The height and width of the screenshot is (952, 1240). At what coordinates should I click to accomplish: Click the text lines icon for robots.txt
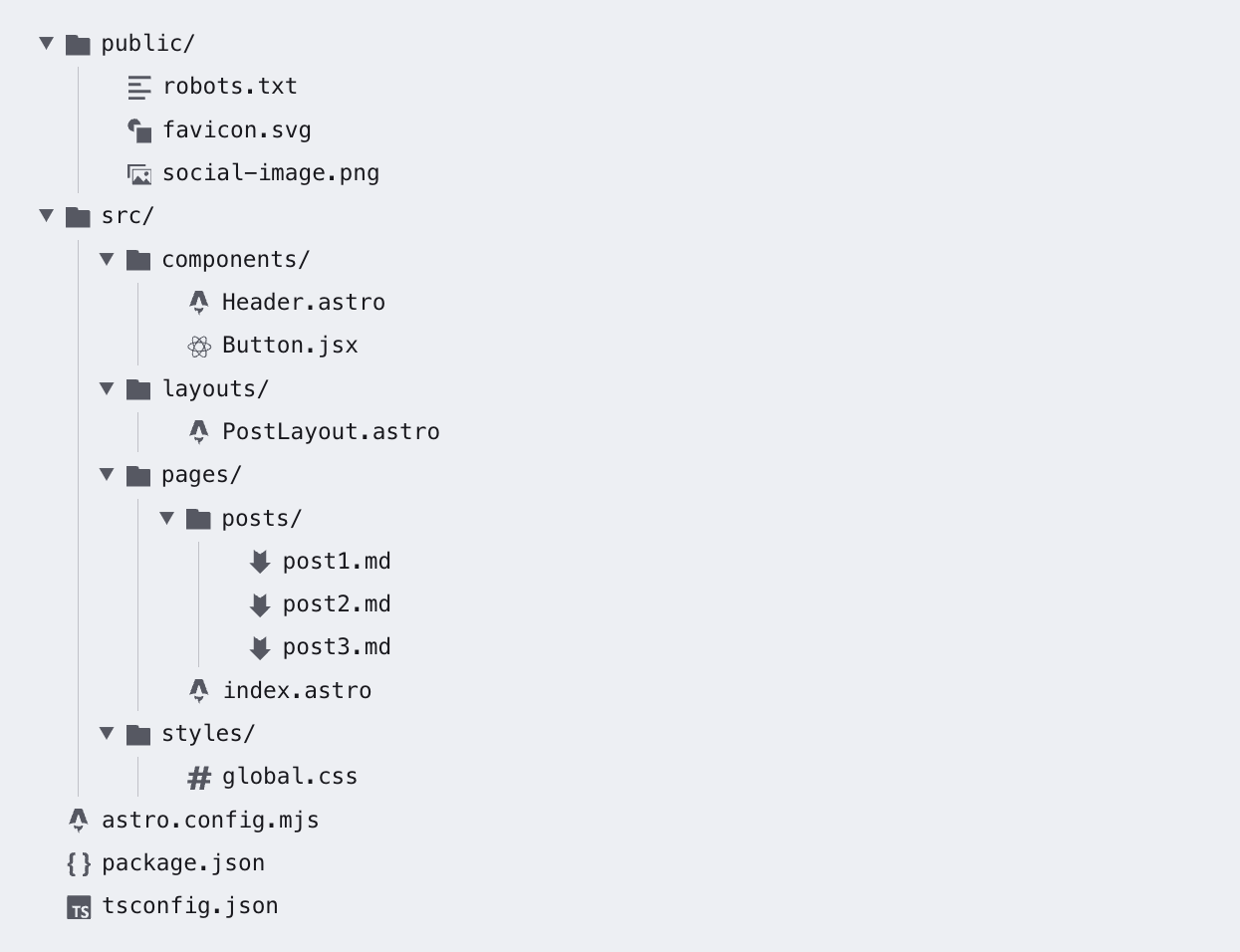[139, 88]
